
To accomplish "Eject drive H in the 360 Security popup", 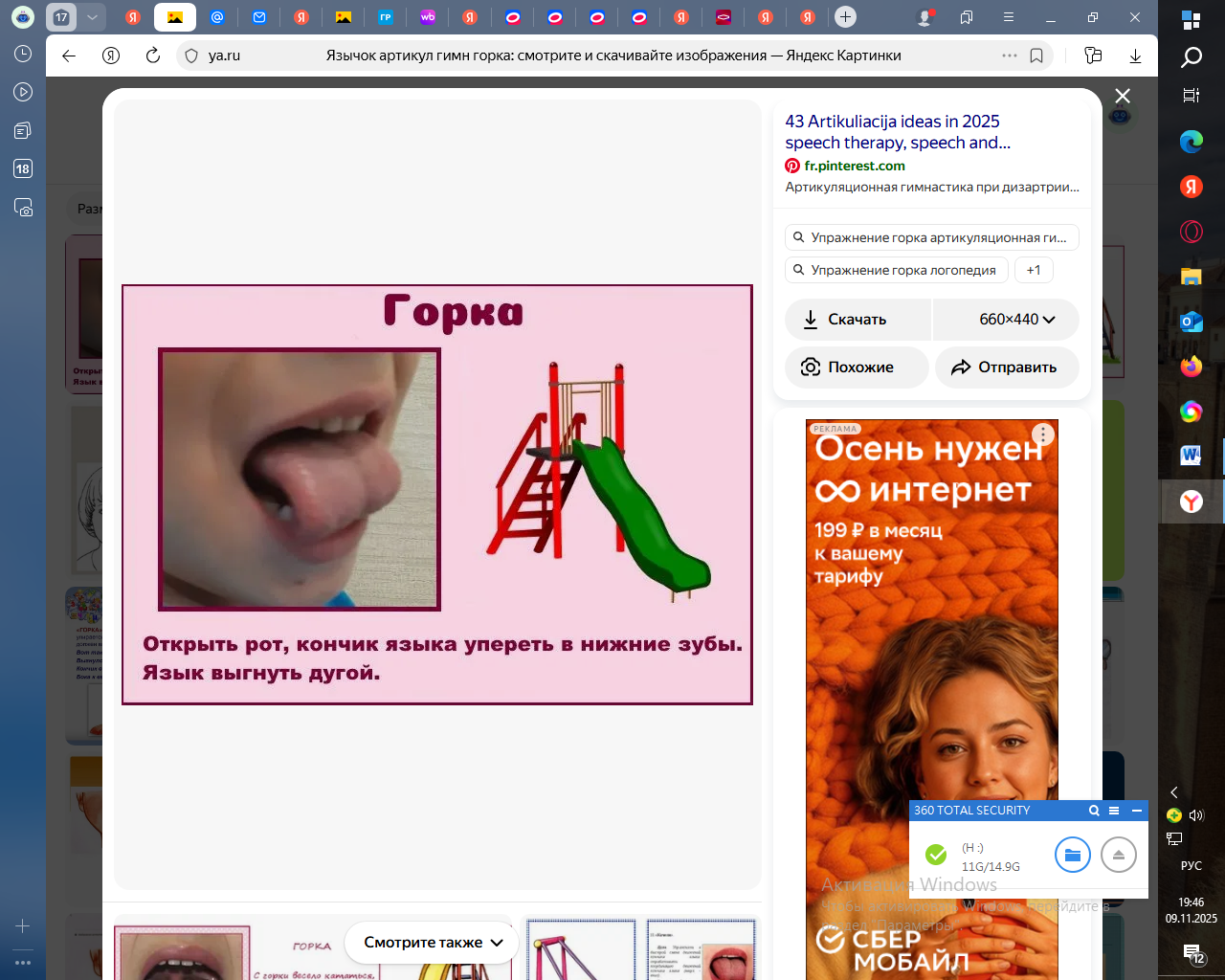I will point(1118,855).
